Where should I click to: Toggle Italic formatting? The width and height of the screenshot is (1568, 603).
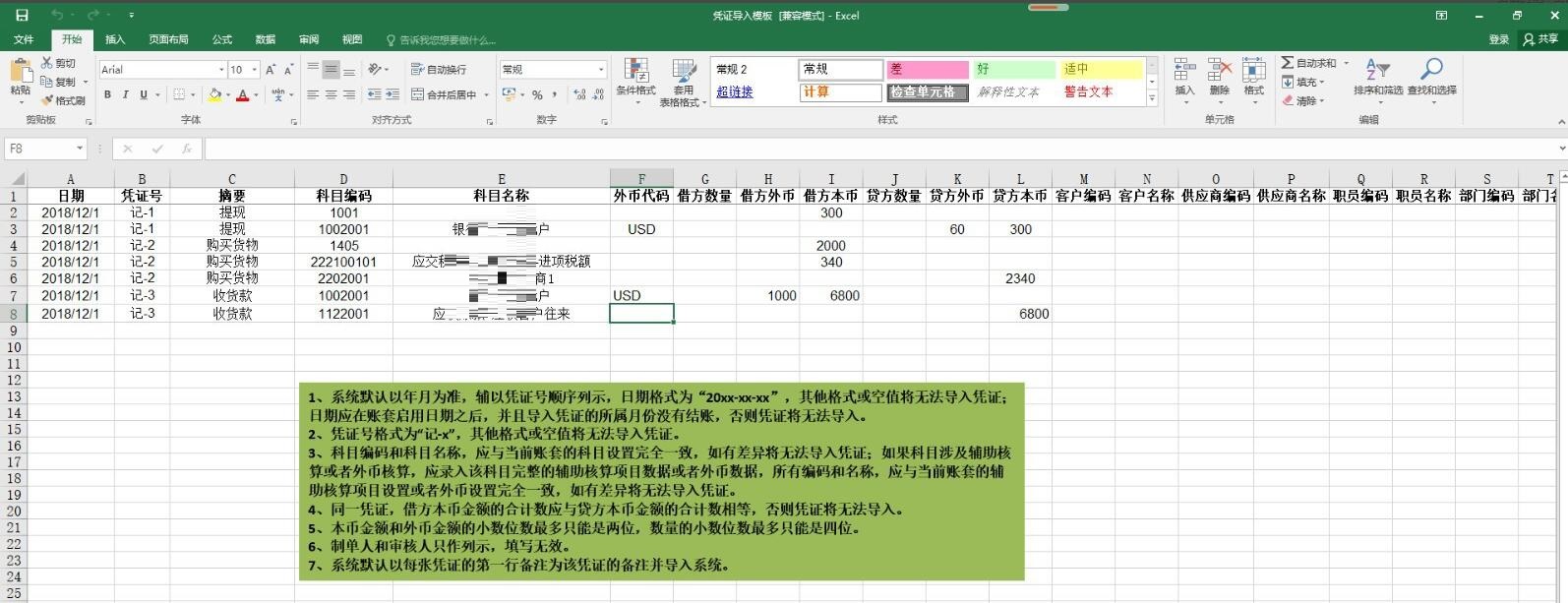coord(125,95)
